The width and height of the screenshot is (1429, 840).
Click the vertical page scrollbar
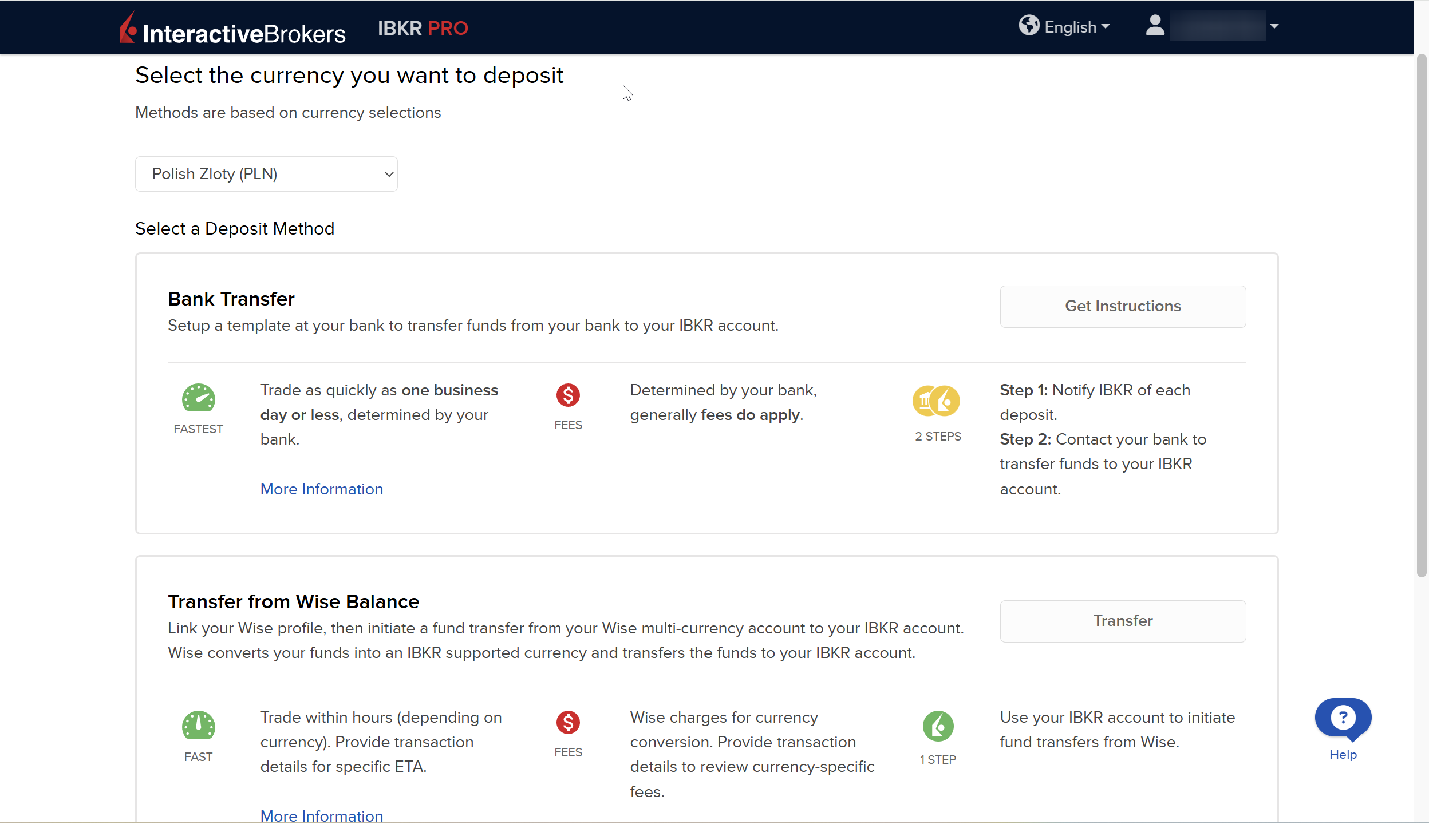(1421, 315)
